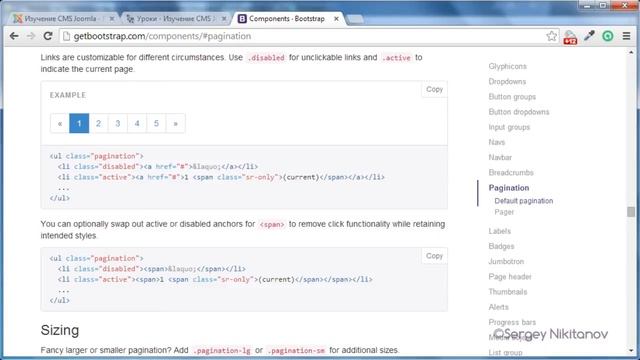Viewport: 640px width, 360px height.
Task: Click the .pagination-sm code text
Action: 296,351
